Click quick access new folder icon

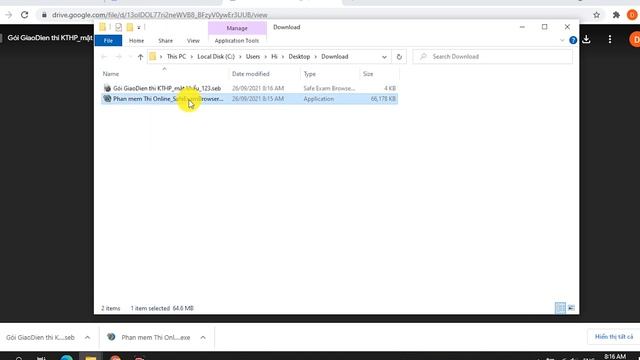(130, 27)
